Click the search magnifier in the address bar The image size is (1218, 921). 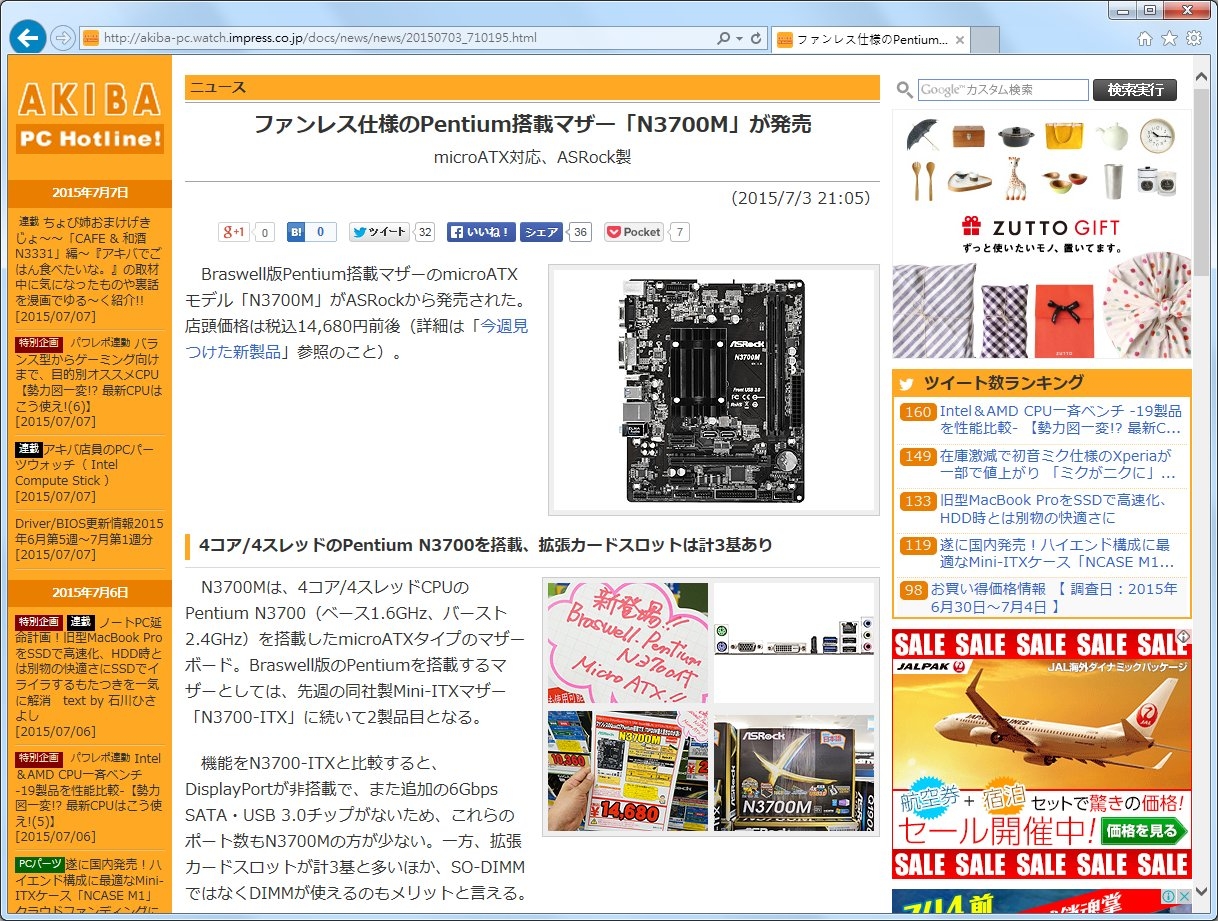723,38
